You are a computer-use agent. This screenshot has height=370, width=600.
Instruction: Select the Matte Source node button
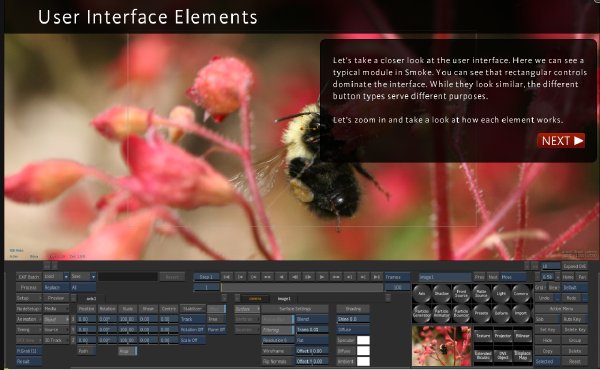tap(481, 294)
